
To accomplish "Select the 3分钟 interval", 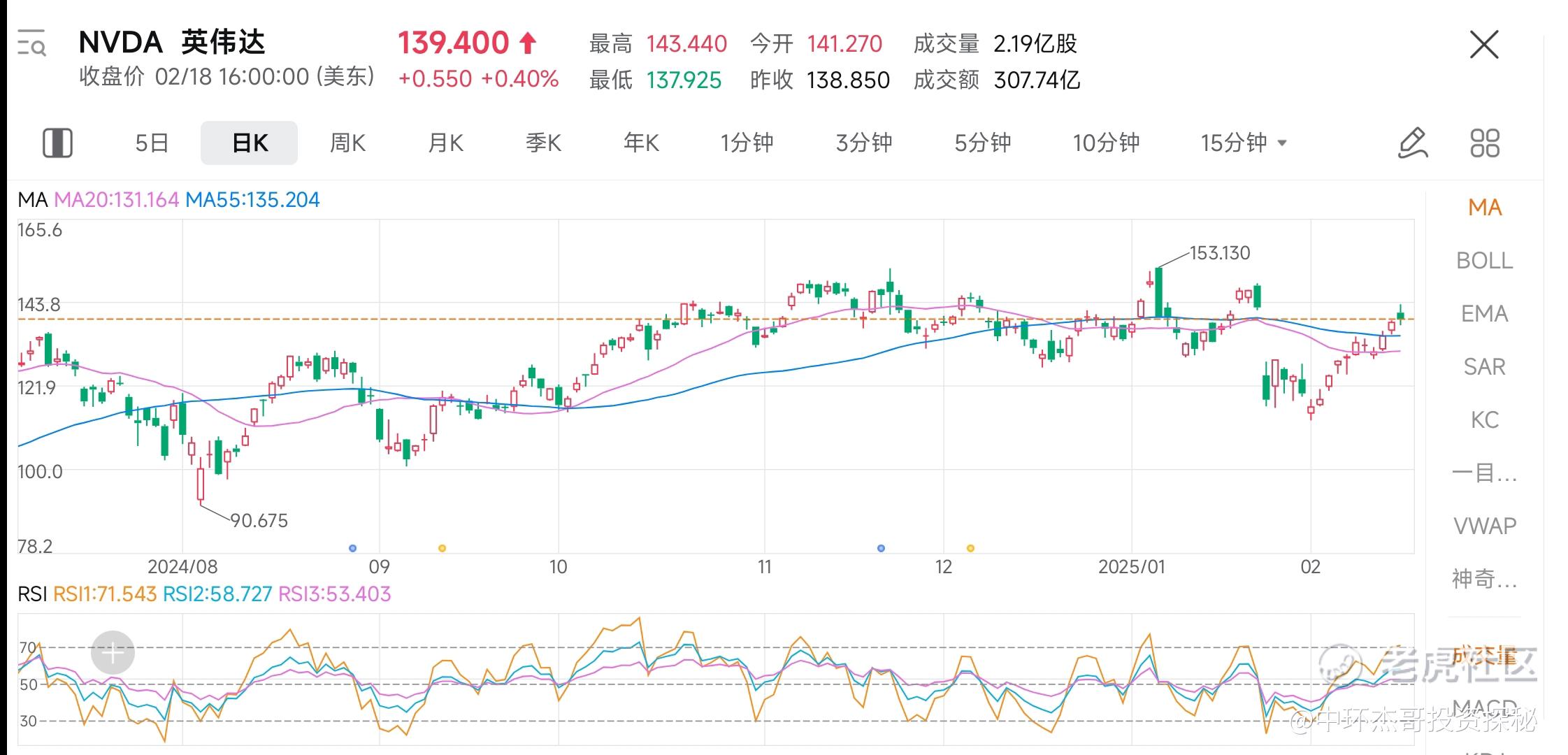I will click(x=864, y=143).
